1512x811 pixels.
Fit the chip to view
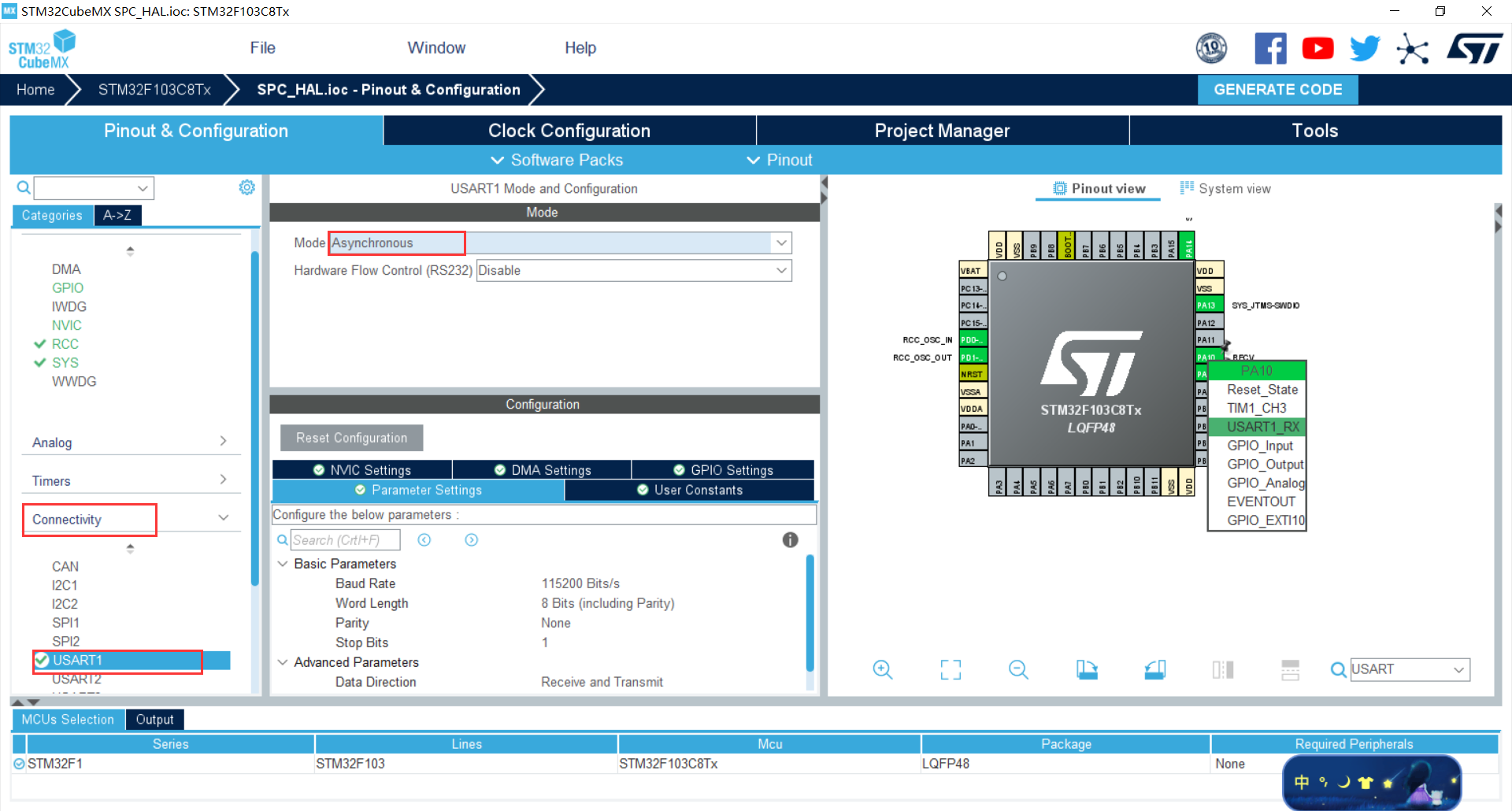951,669
